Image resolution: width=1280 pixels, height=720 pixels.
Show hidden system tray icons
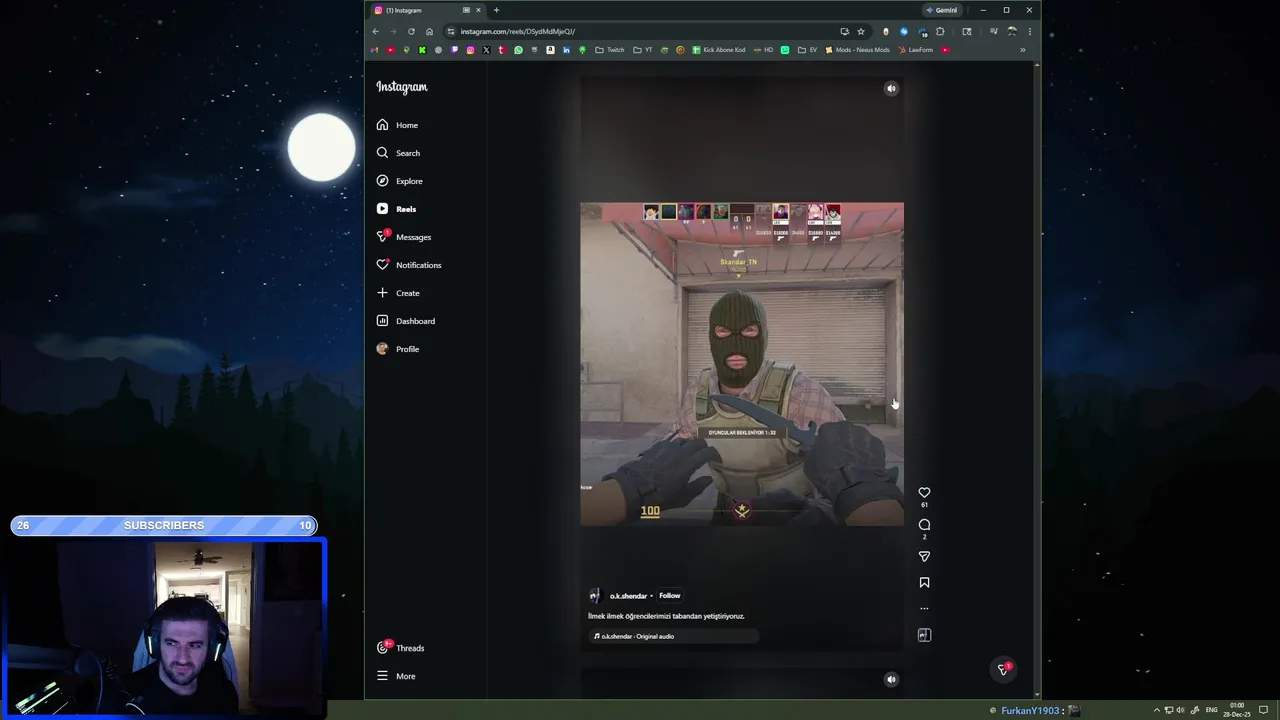coord(1157,710)
